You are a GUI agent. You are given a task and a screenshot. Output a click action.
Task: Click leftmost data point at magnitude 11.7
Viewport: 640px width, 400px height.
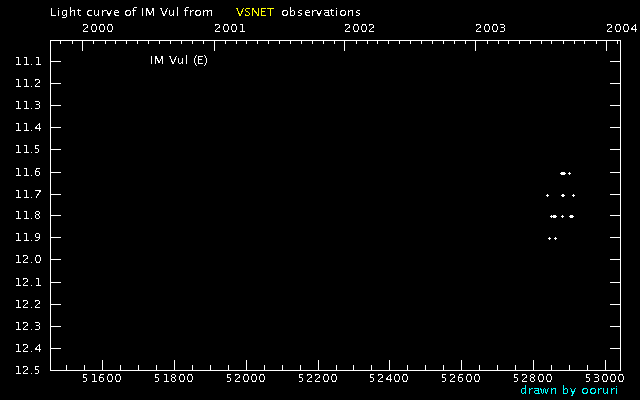coord(547,196)
